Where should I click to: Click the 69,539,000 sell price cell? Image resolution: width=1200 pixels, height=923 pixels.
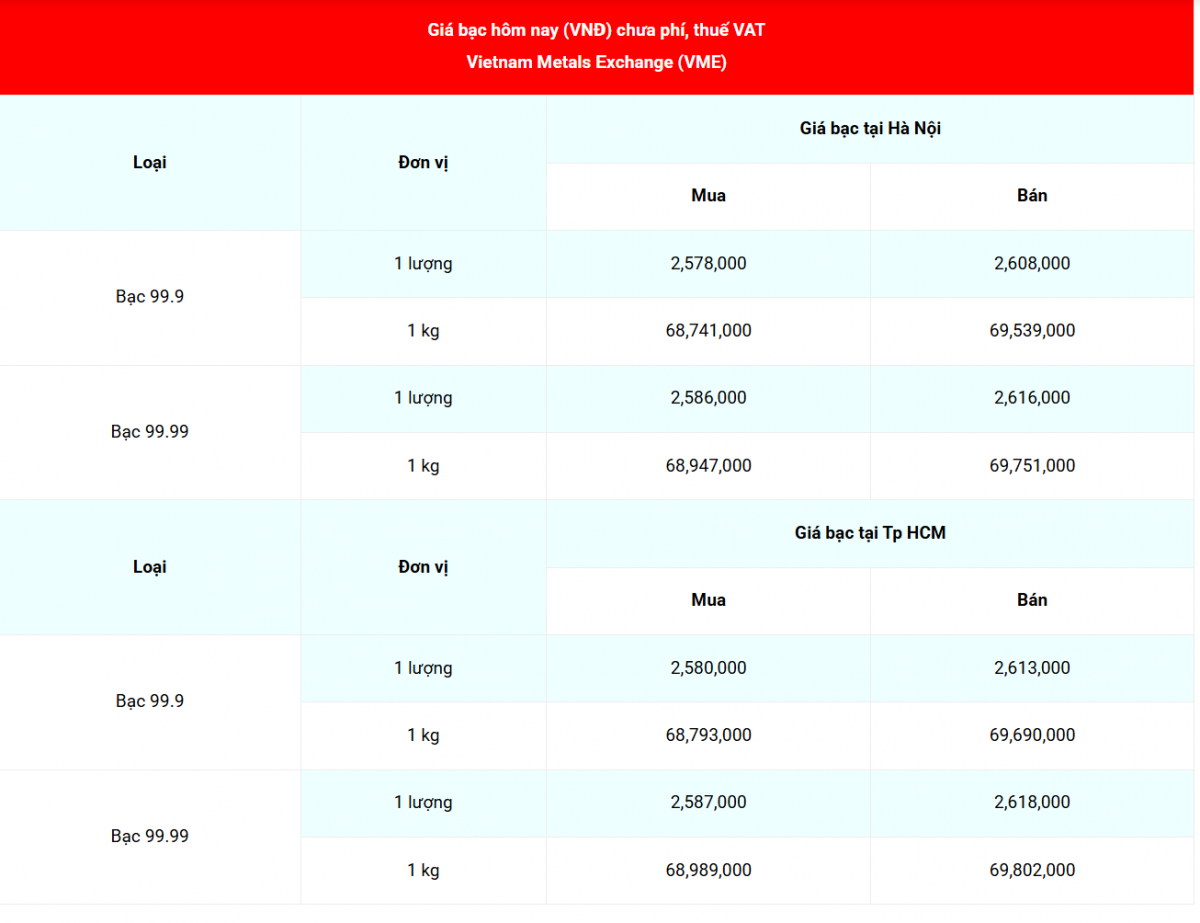(1032, 331)
